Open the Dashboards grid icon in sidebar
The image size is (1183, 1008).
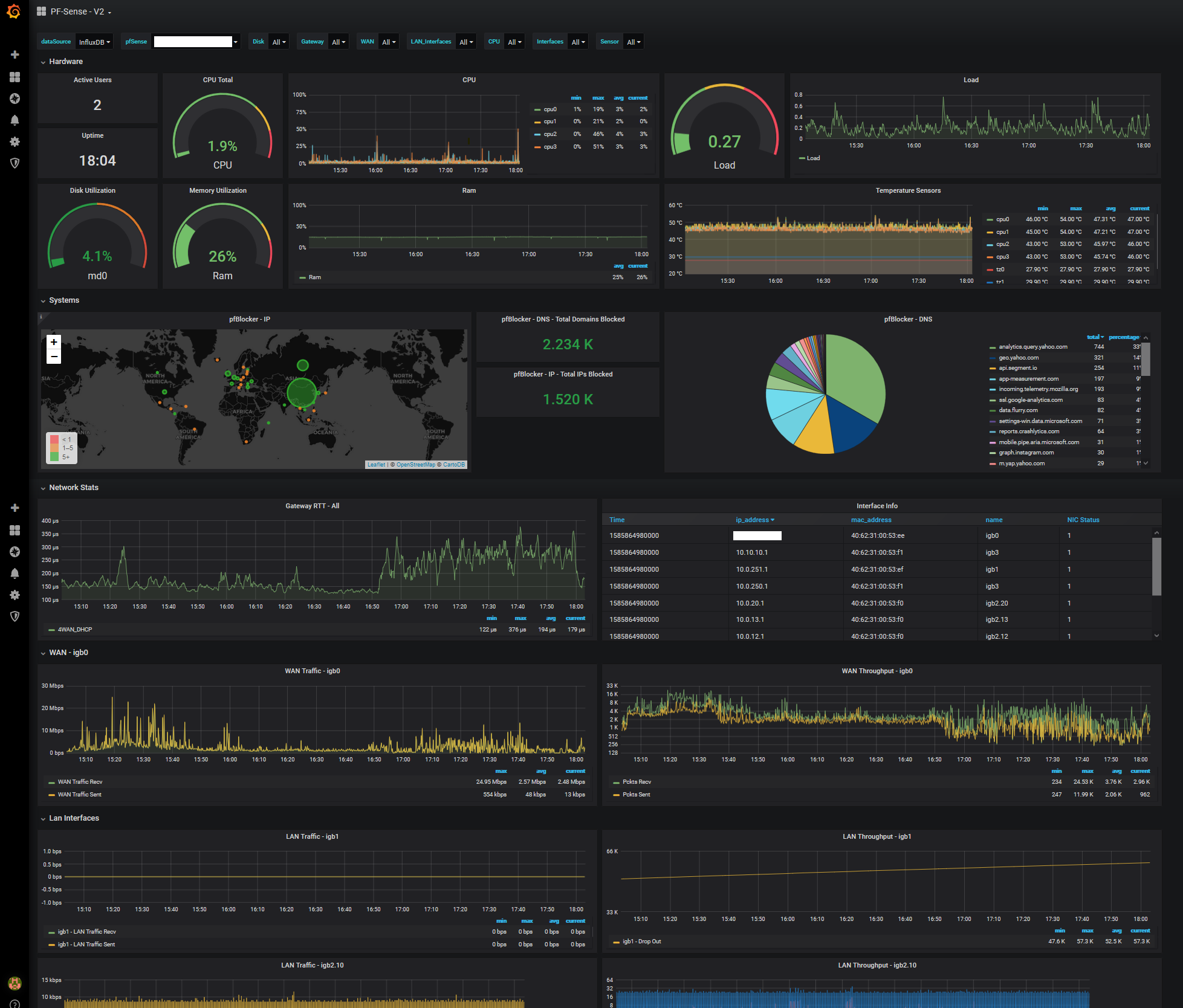[x=15, y=77]
